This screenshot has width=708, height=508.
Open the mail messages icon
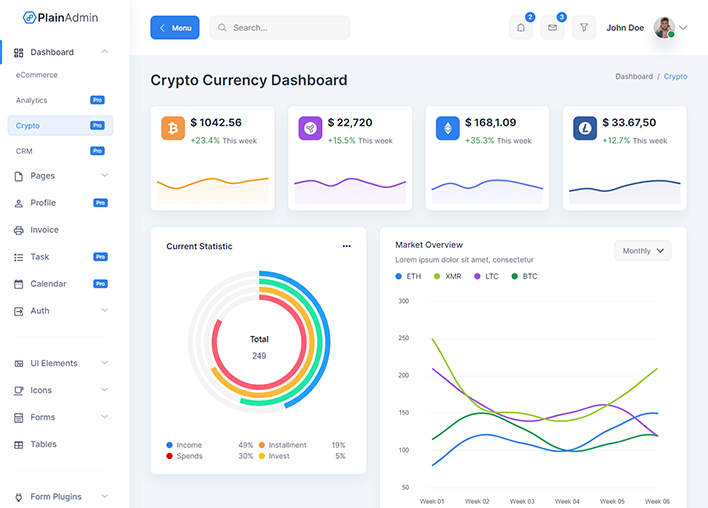click(552, 28)
